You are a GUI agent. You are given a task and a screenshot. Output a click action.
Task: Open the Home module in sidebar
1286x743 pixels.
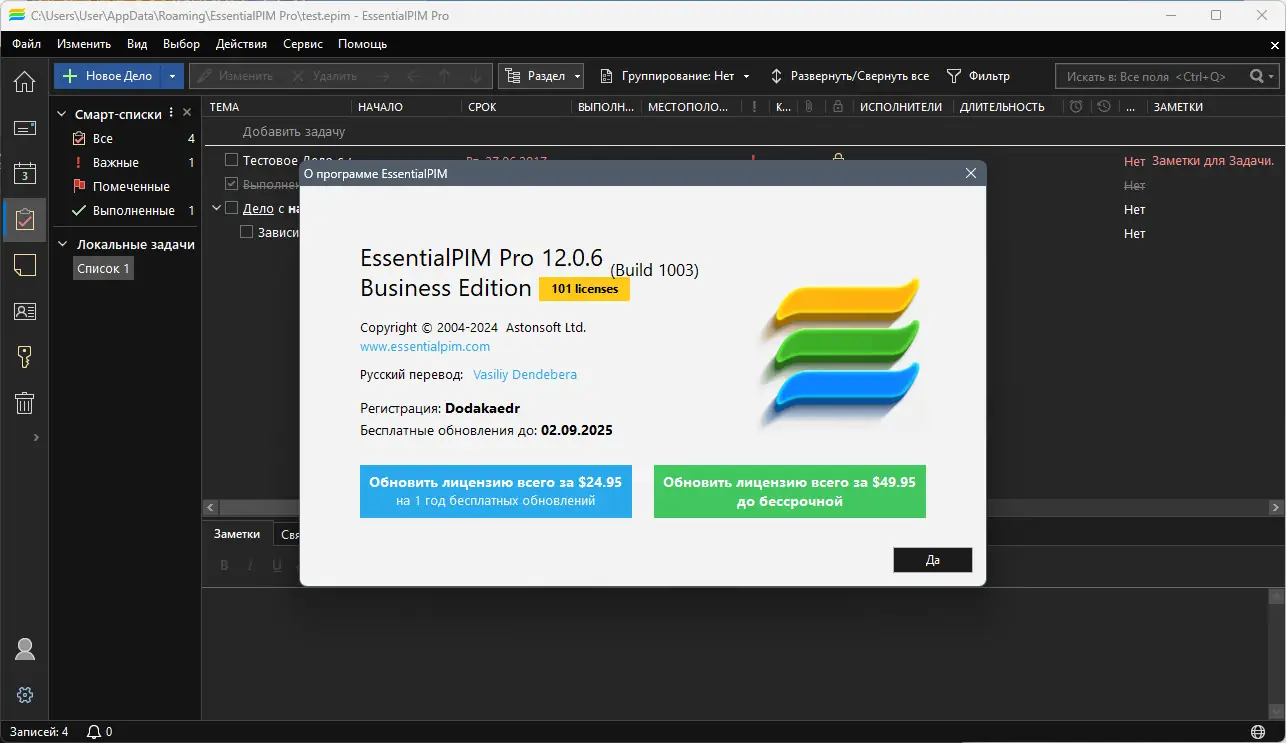tap(24, 81)
